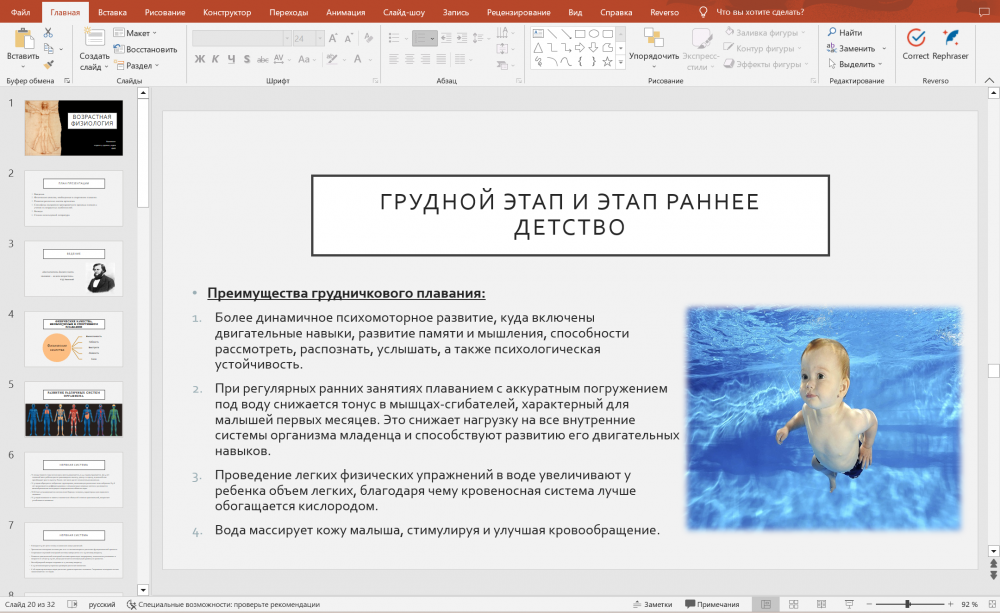Click the Cut scissors icon
The width and height of the screenshot is (1000, 613).
(48, 33)
